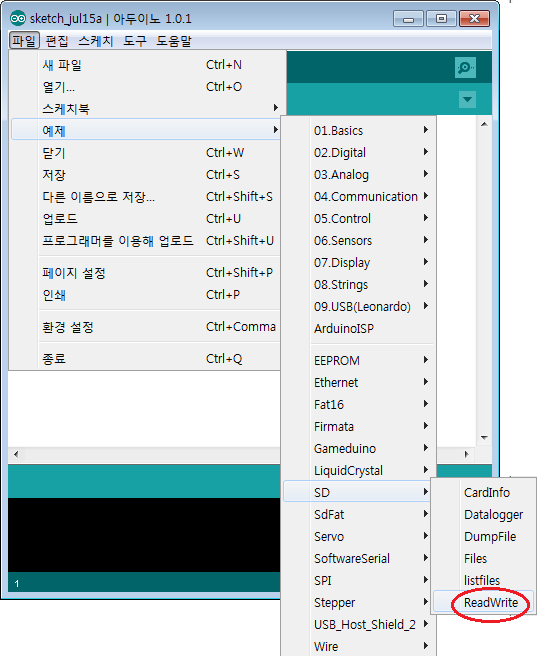Open the Datalogger SD example
The image size is (537, 656).
483,515
